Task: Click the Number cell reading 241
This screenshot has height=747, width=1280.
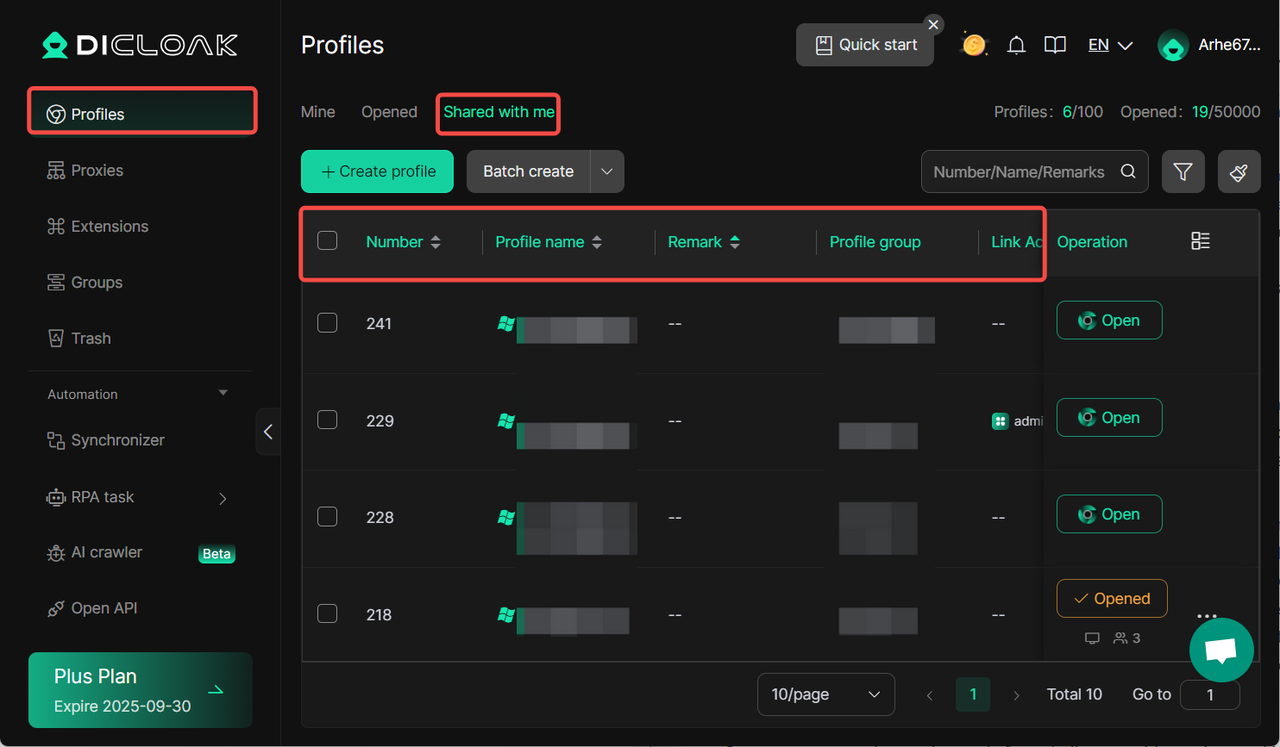Action: pyautogui.click(x=379, y=324)
